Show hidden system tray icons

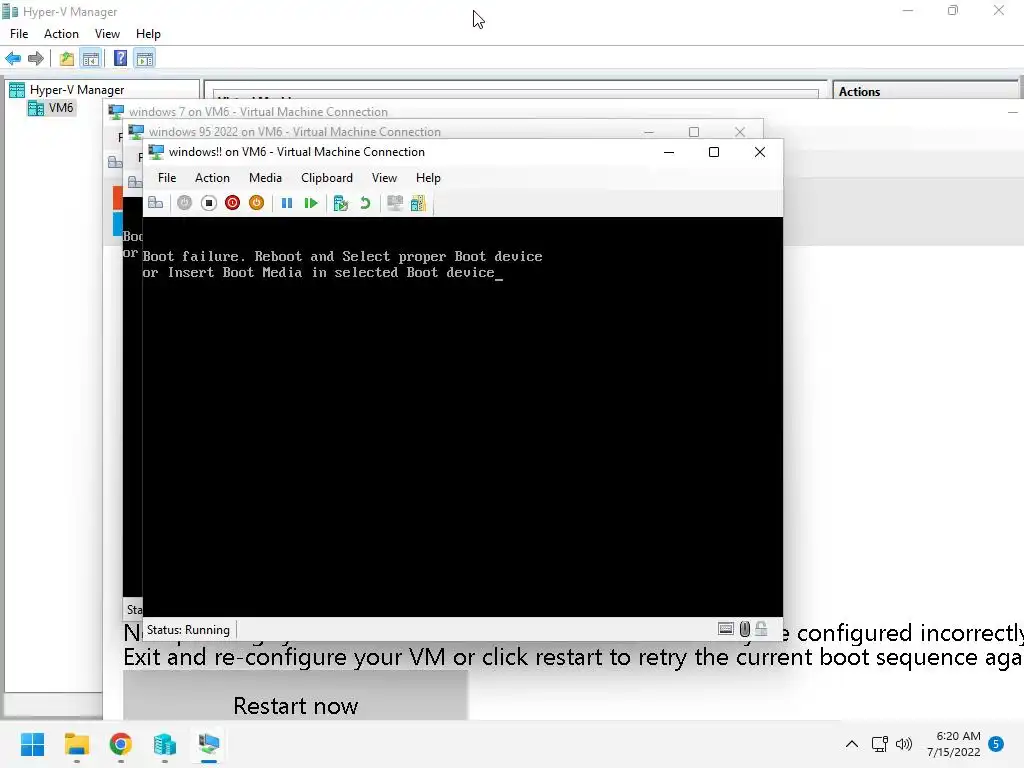[852, 744]
